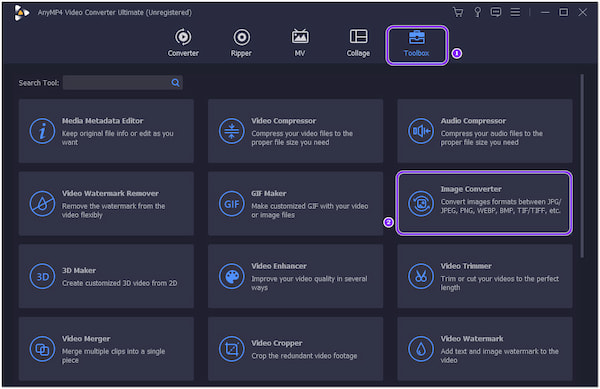The height and width of the screenshot is (389, 600).
Task: Click the search magnifier icon
Action: [x=175, y=83]
